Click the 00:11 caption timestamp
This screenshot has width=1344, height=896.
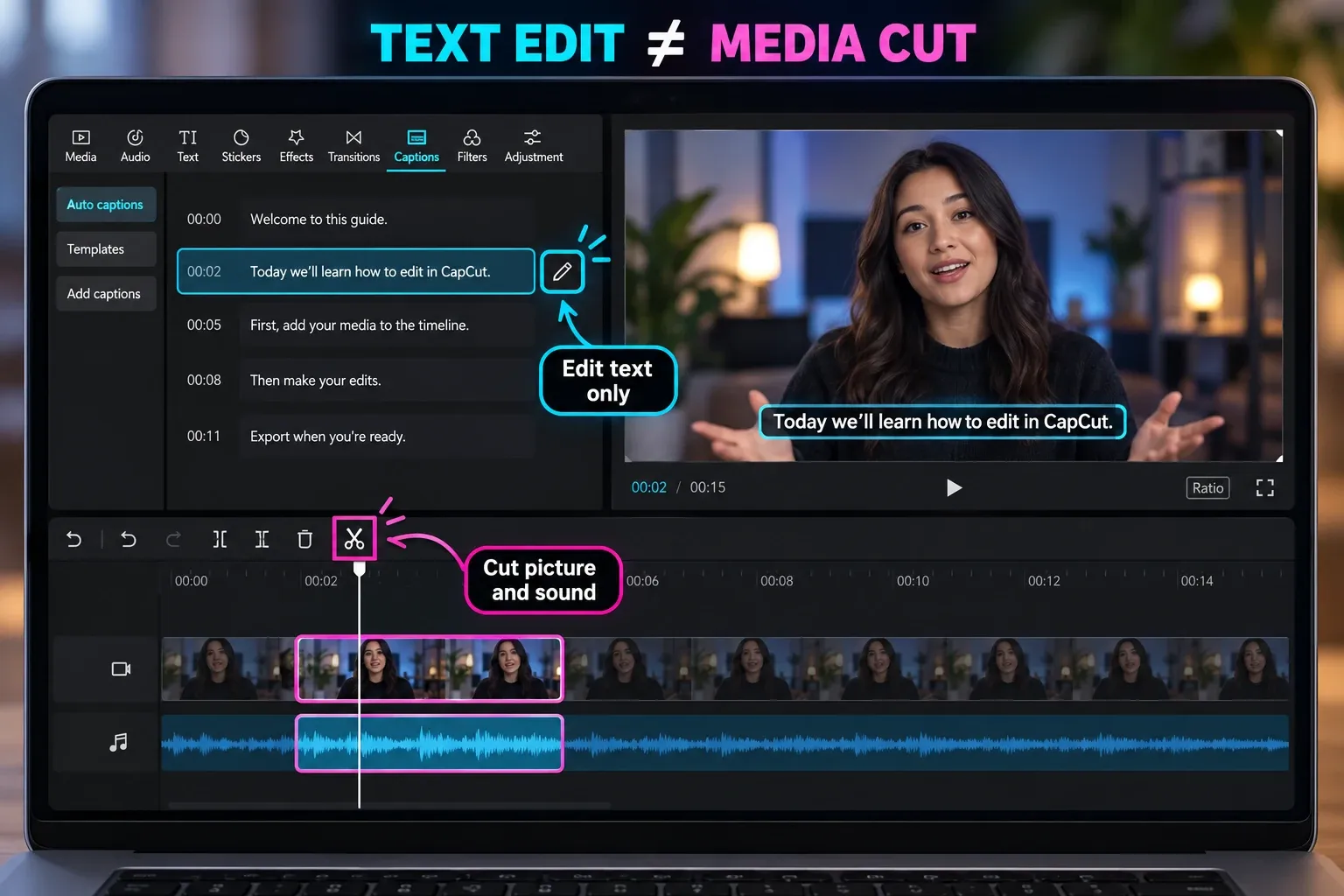pos(204,436)
